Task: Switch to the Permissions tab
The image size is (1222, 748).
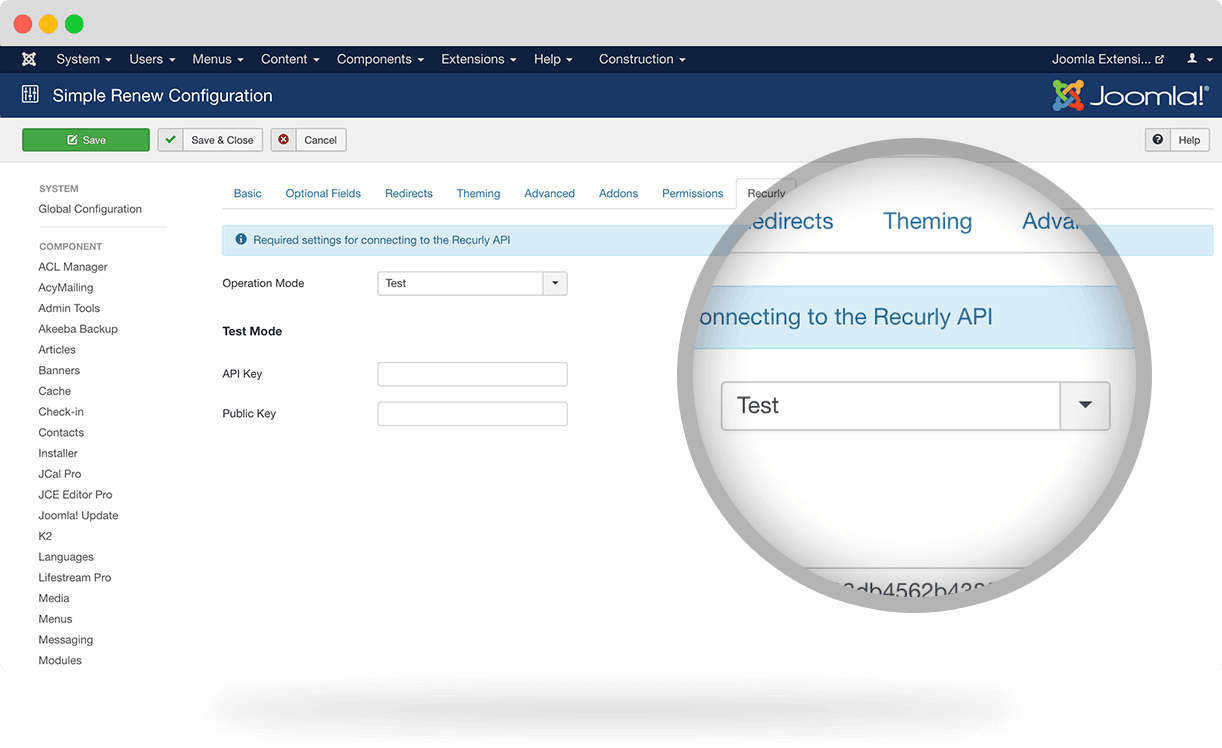Action: click(692, 193)
